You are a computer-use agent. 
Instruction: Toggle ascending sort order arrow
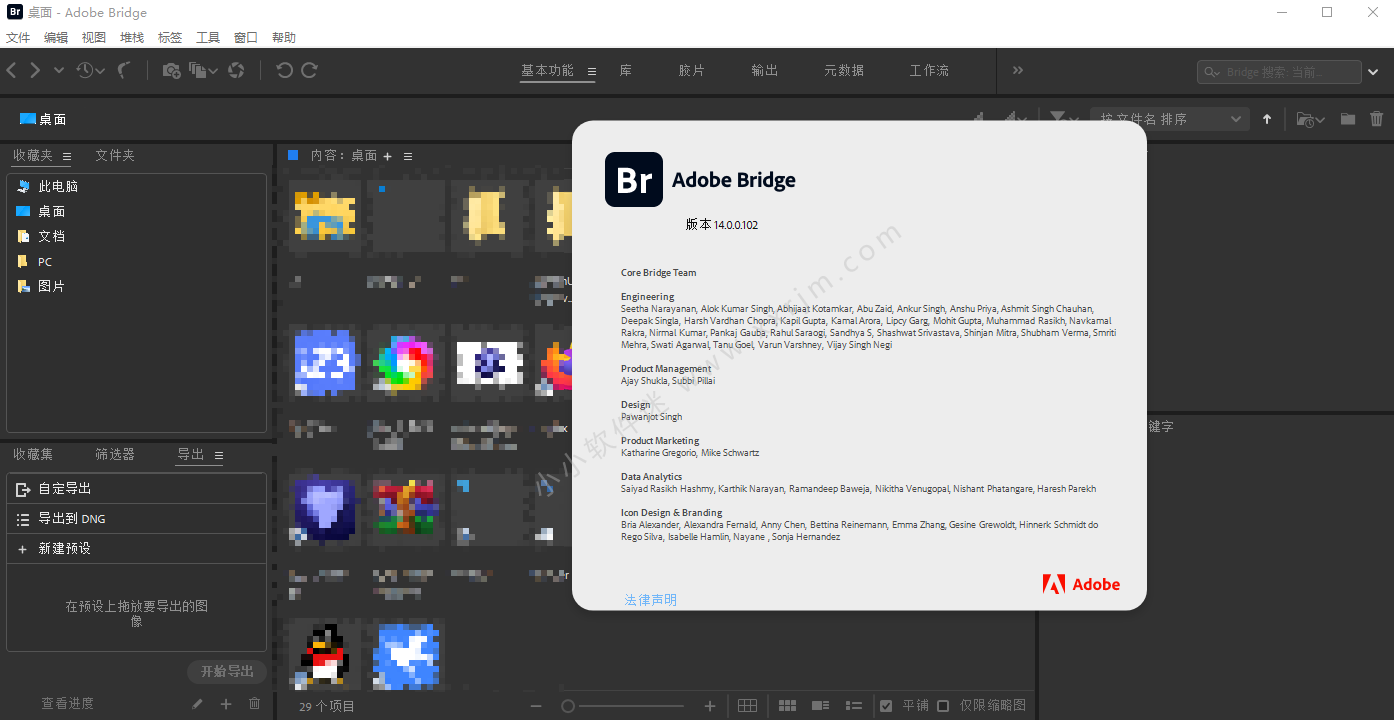1267,119
